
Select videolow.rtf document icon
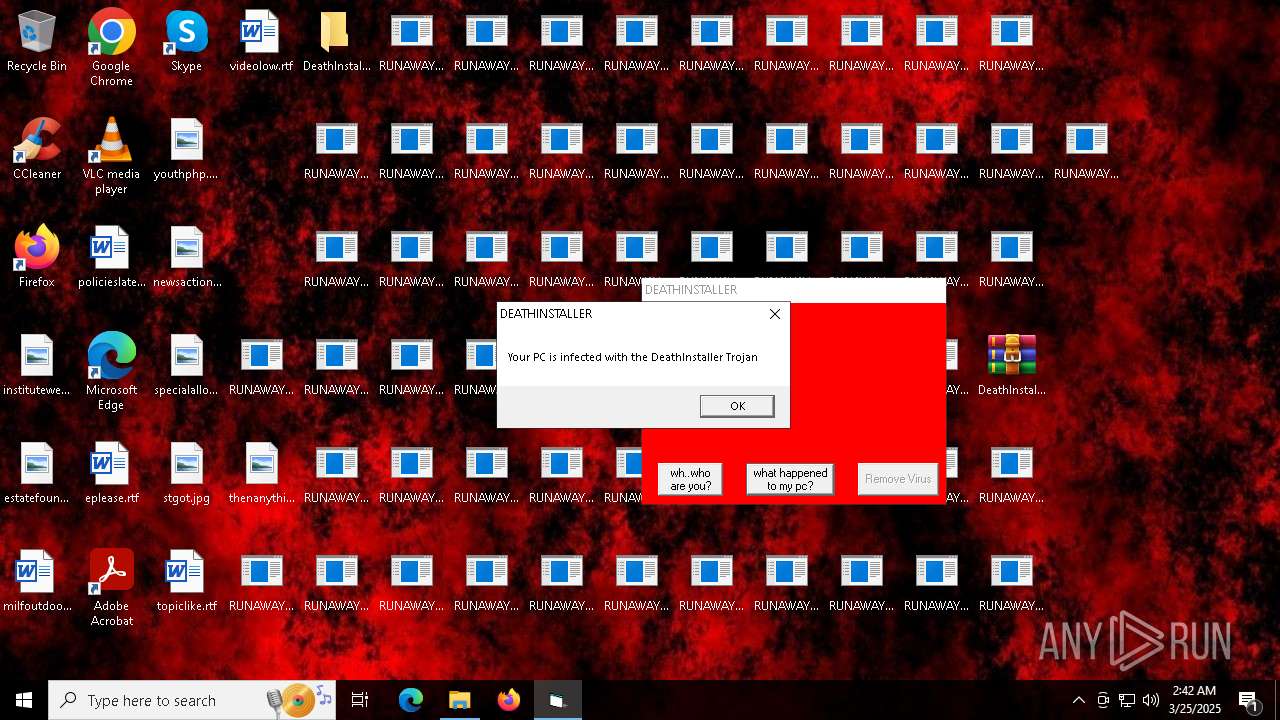(x=261, y=42)
